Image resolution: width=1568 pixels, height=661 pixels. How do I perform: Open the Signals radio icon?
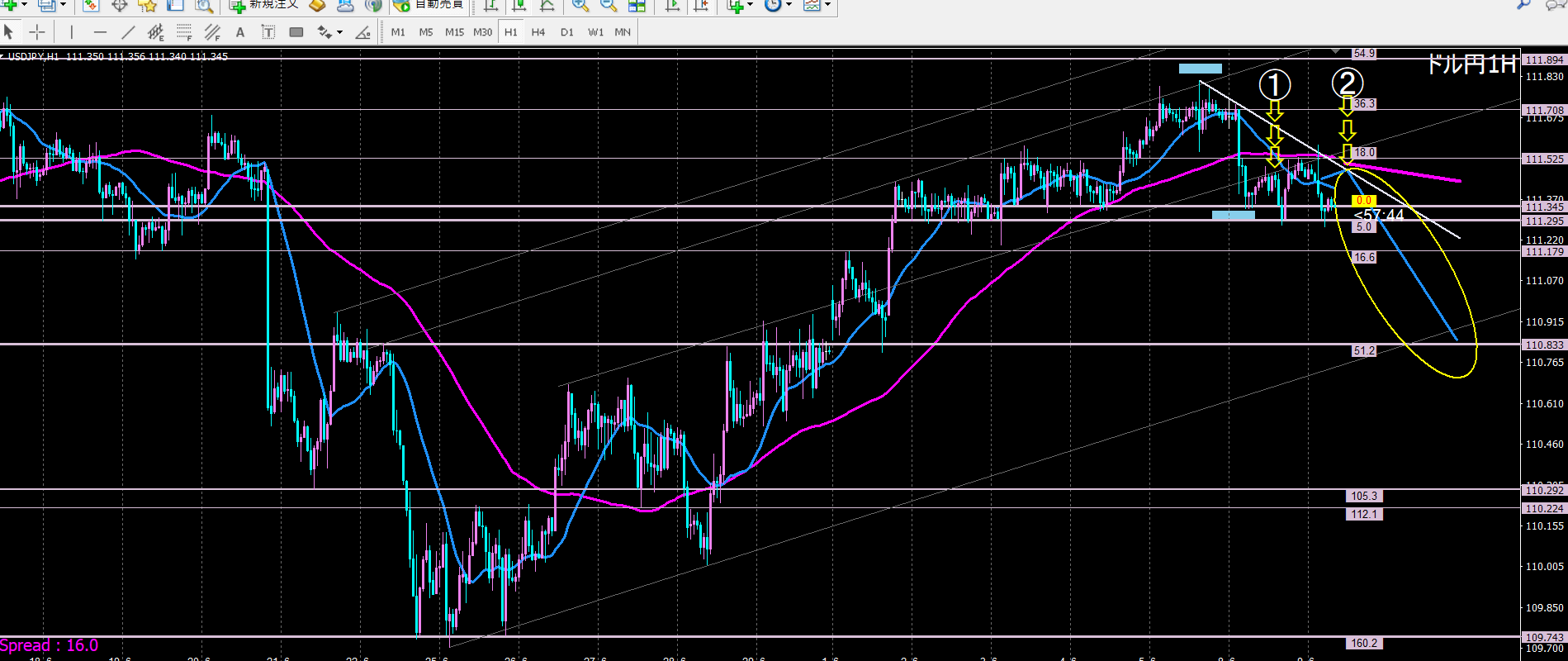click(x=373, y=5)
